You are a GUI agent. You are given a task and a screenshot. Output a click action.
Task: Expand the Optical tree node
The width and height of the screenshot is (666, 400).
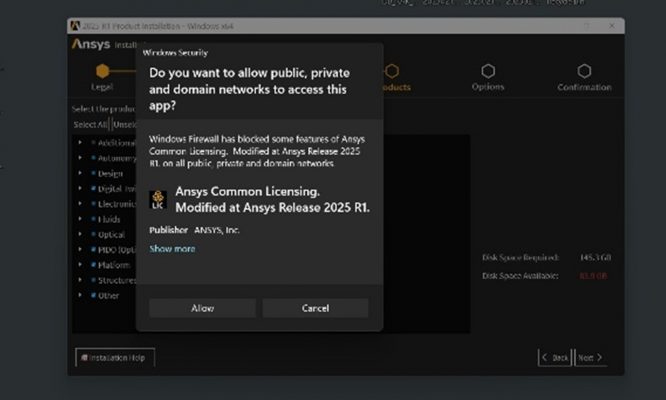coord(80,234)
